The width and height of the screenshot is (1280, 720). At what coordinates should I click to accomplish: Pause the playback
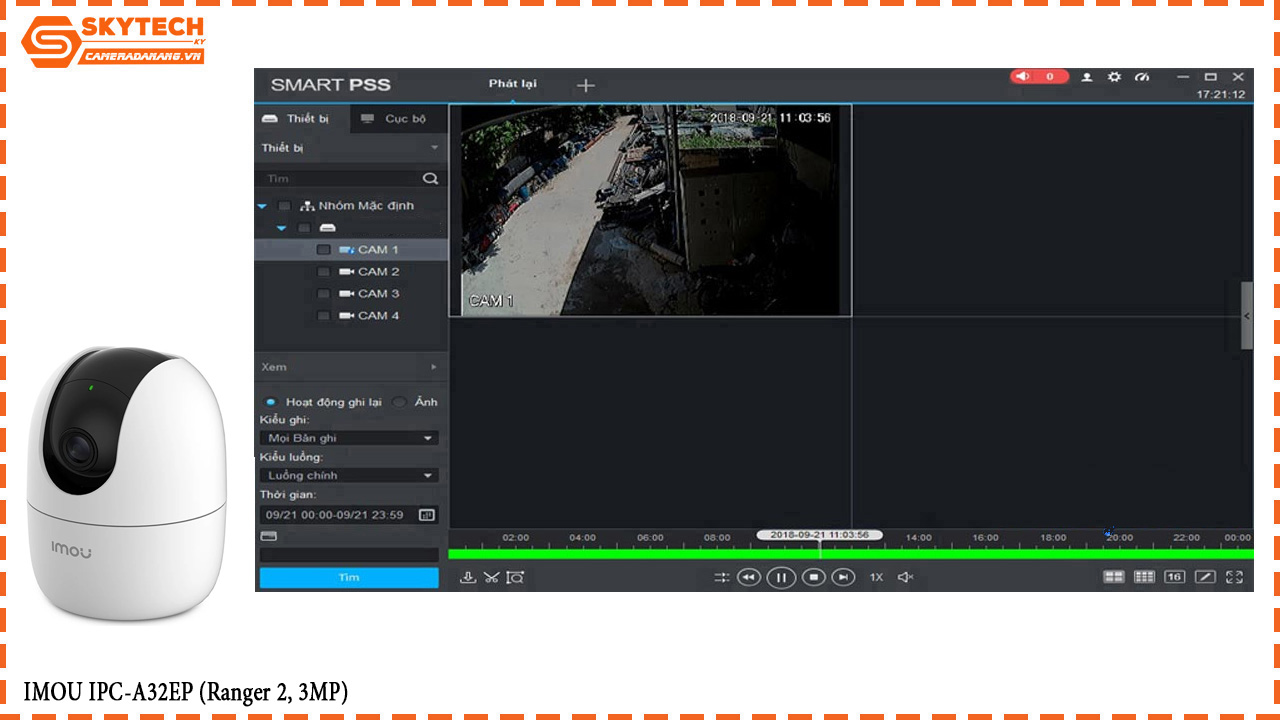tap(781, 577)
